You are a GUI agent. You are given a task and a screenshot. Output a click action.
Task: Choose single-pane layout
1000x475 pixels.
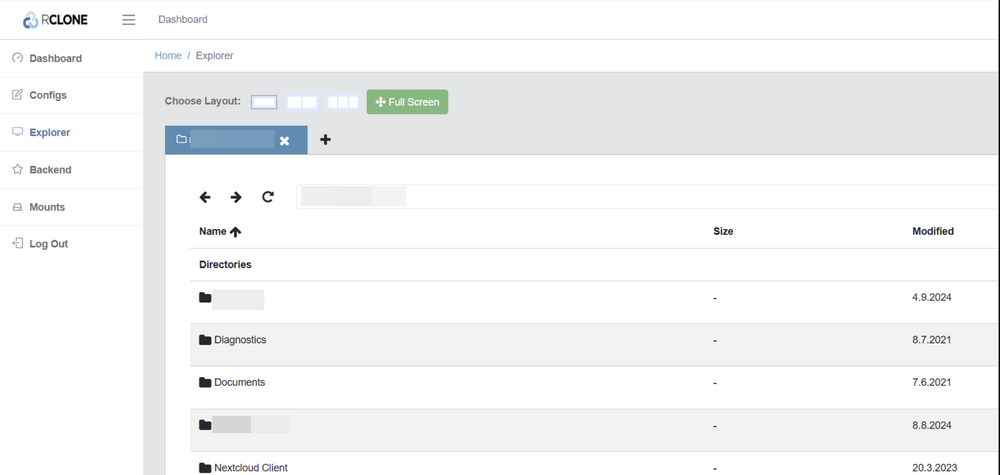point(264,102)
